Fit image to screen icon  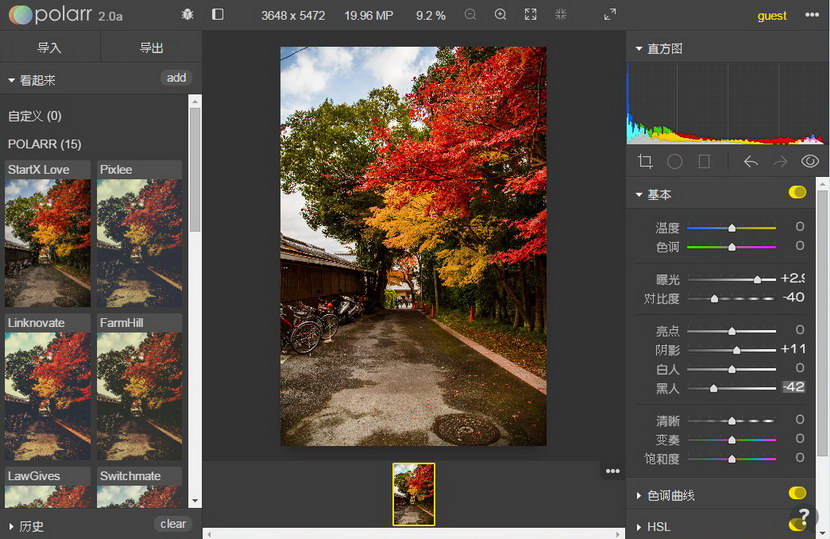pos(530,14)
